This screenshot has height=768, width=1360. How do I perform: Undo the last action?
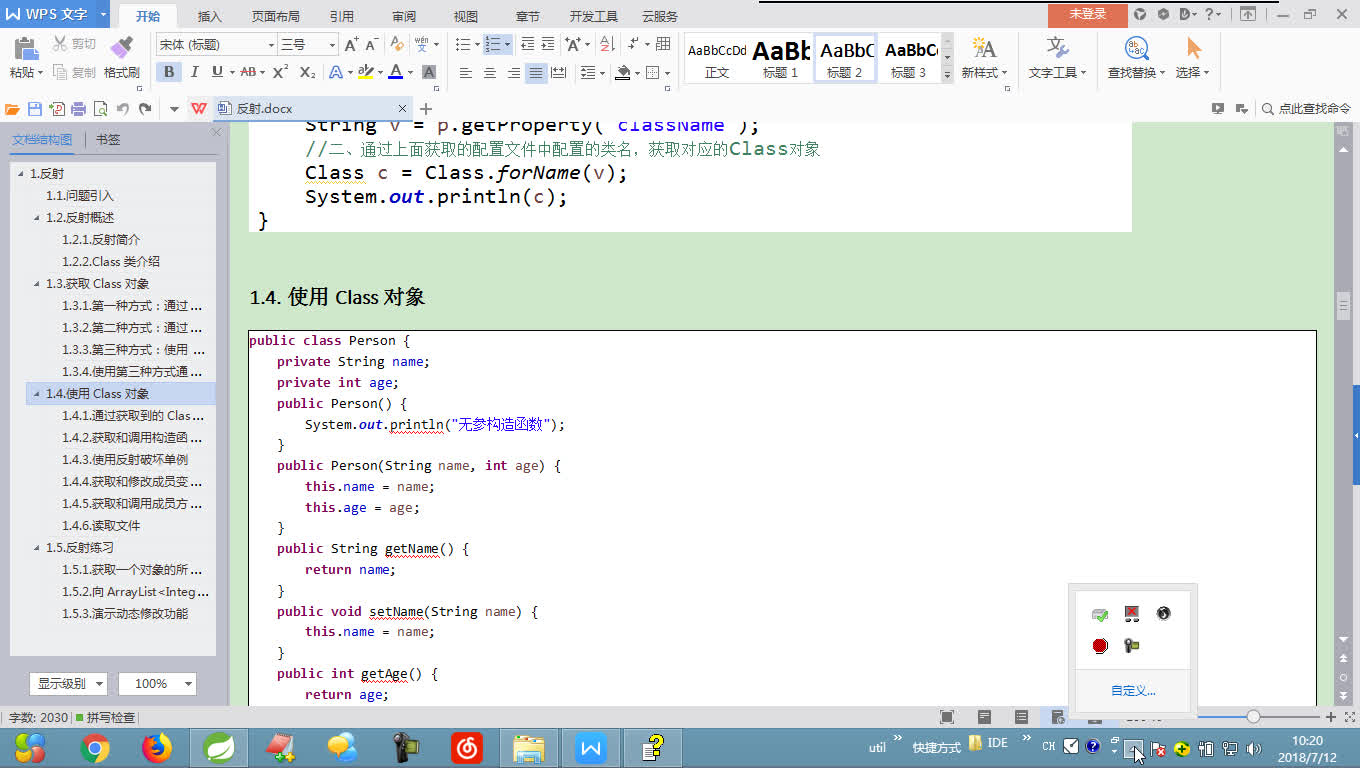pyautogui.click(x=123, y=109)
